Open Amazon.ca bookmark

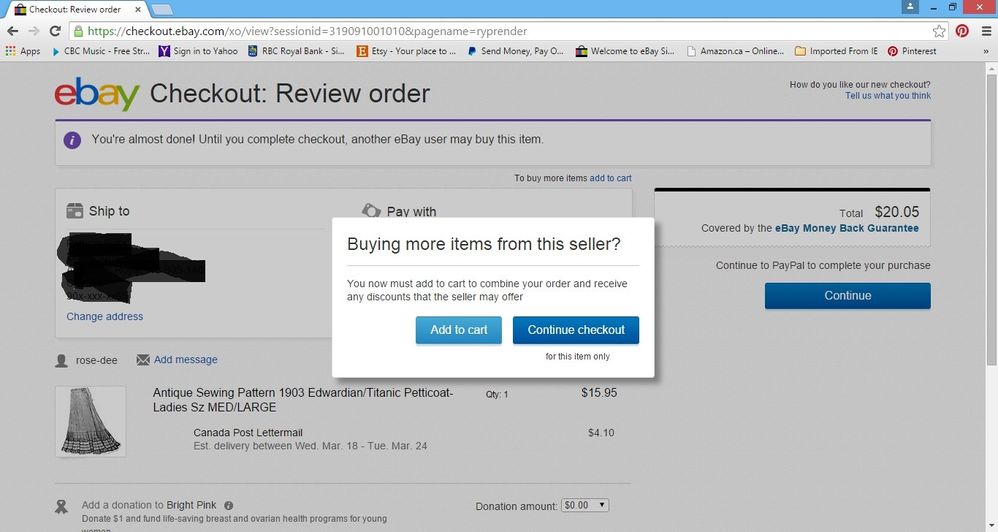tap(735, 51)
